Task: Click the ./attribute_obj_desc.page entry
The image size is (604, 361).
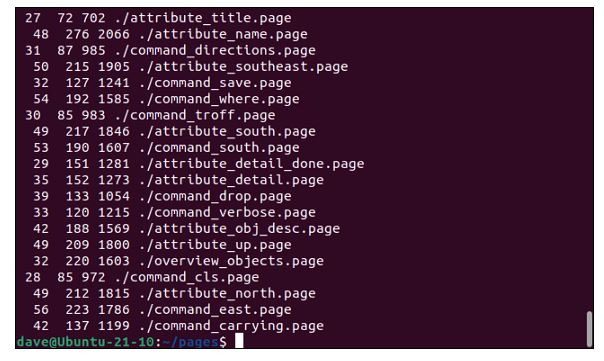Action: coord(239,228)
